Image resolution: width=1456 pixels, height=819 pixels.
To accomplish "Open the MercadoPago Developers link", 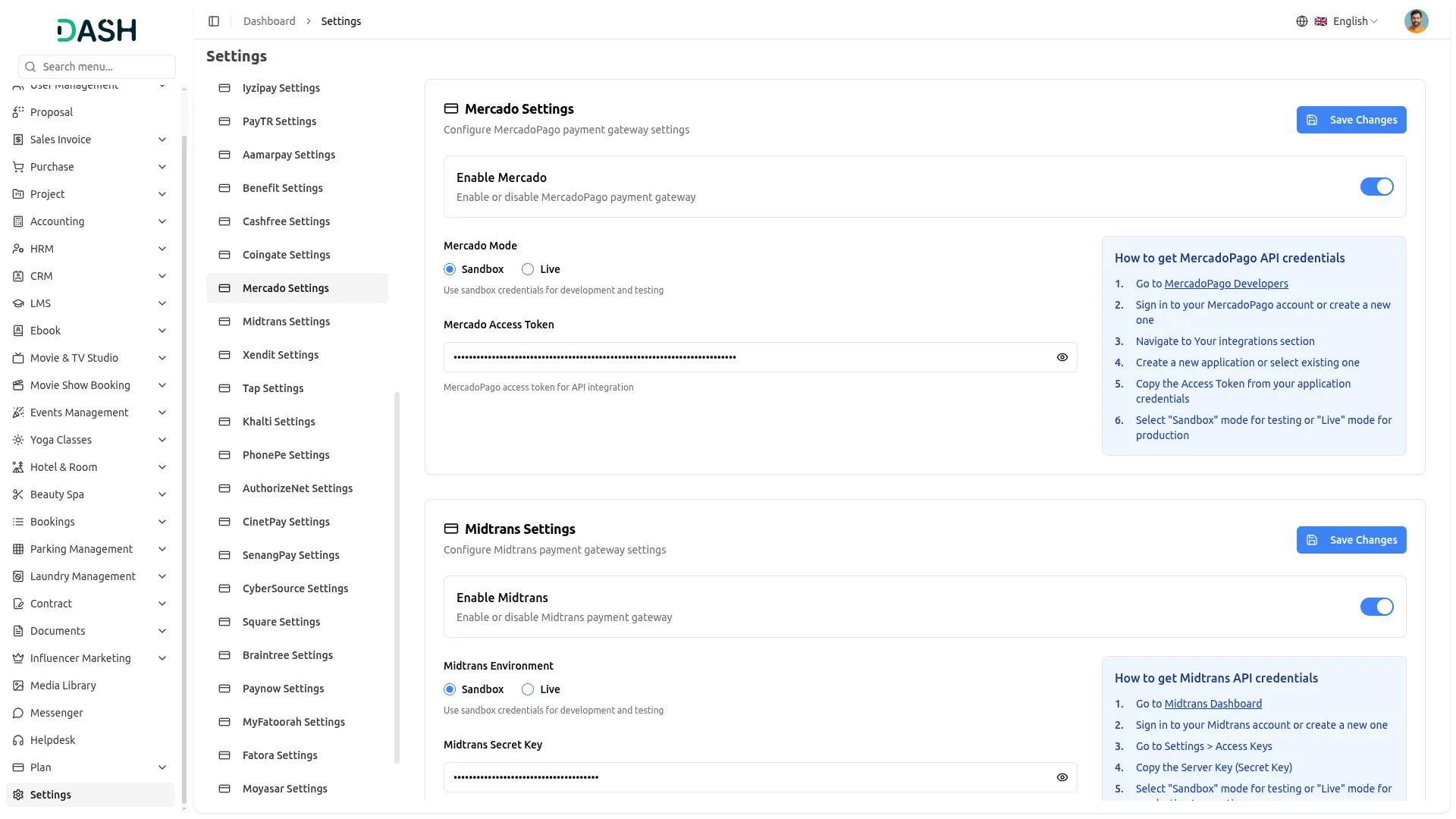I will [1226, 284].
